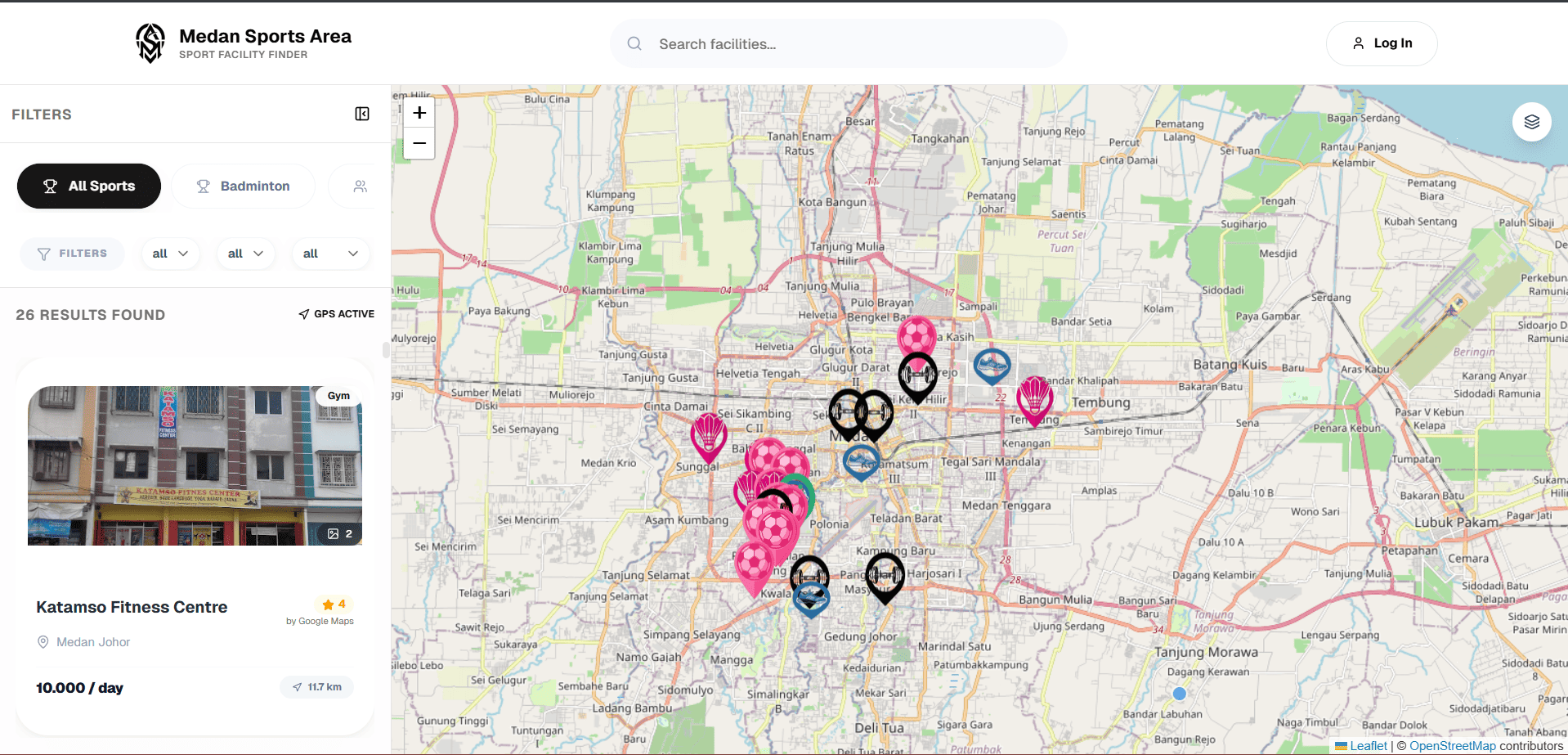Click GPS Active navigation arrow indicator

304,314
